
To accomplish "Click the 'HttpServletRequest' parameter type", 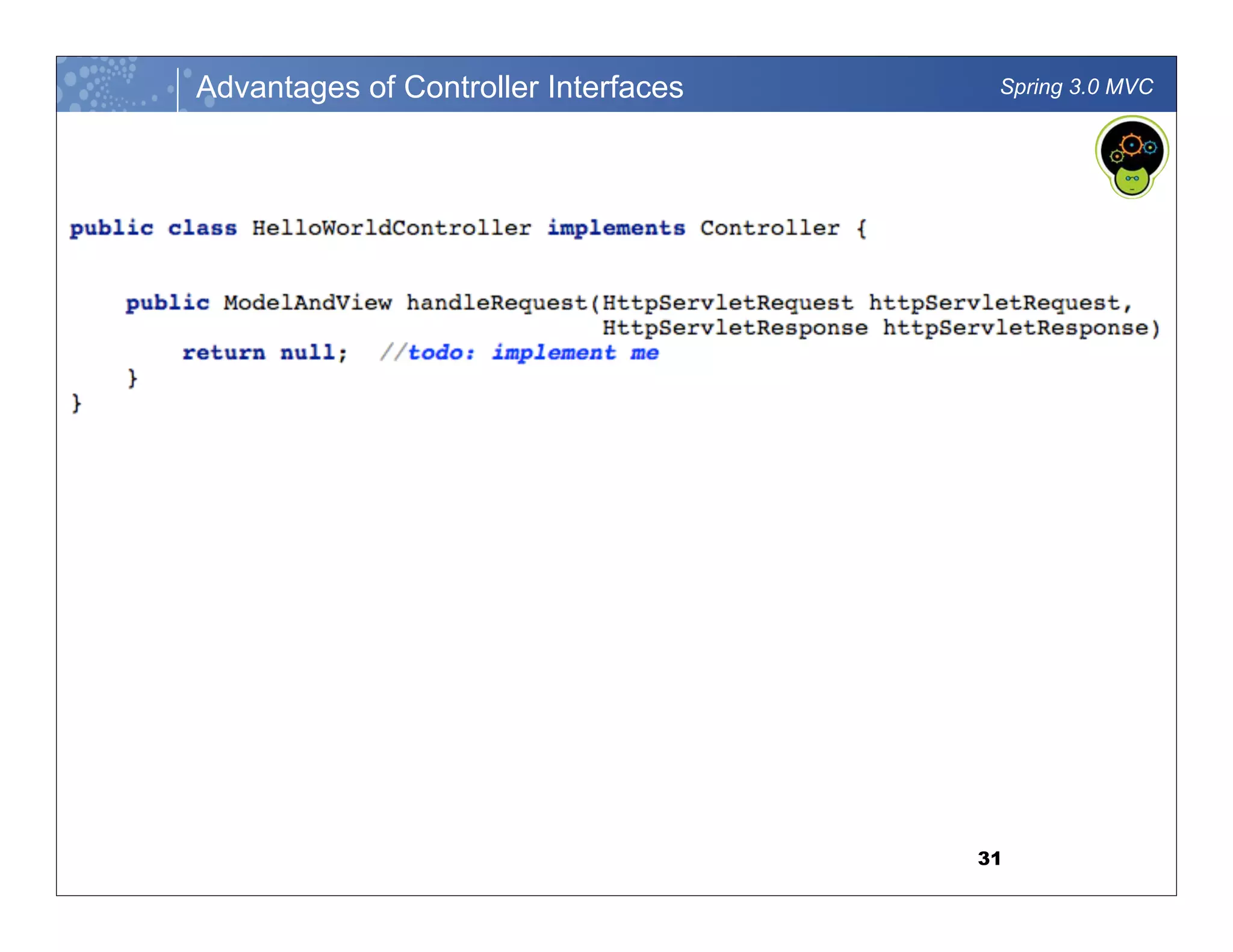I will pyautogui.click(x=727, y=302).
